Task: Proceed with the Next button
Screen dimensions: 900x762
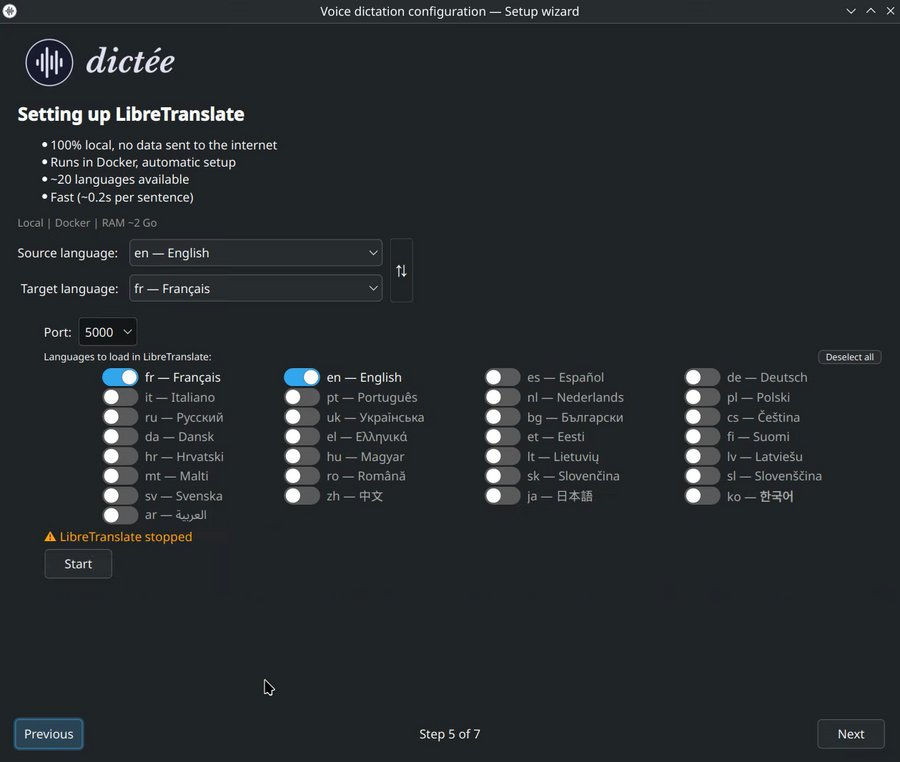Action: [x=851, y=734]
